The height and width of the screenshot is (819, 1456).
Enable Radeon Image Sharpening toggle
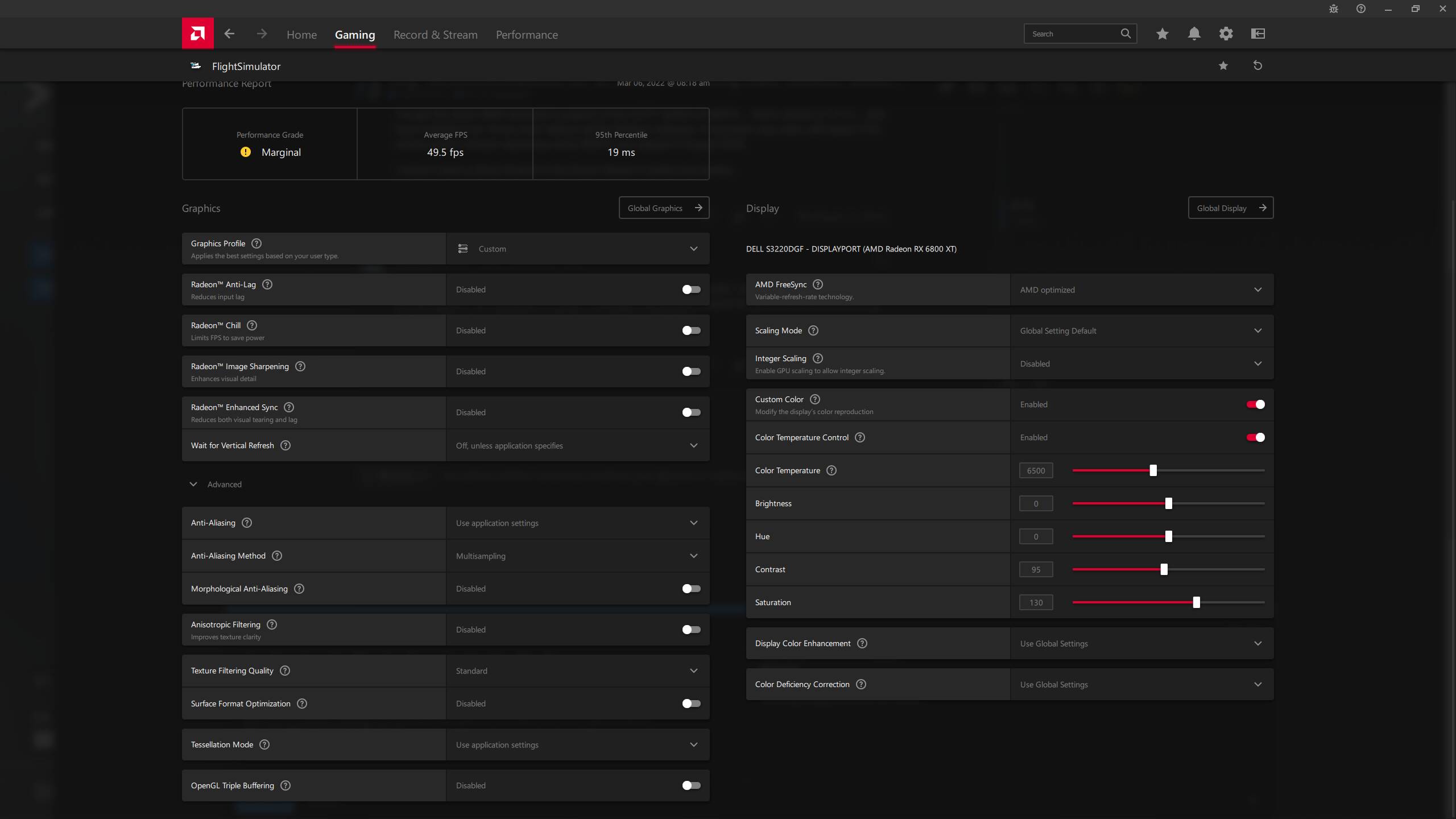[691, 371]
